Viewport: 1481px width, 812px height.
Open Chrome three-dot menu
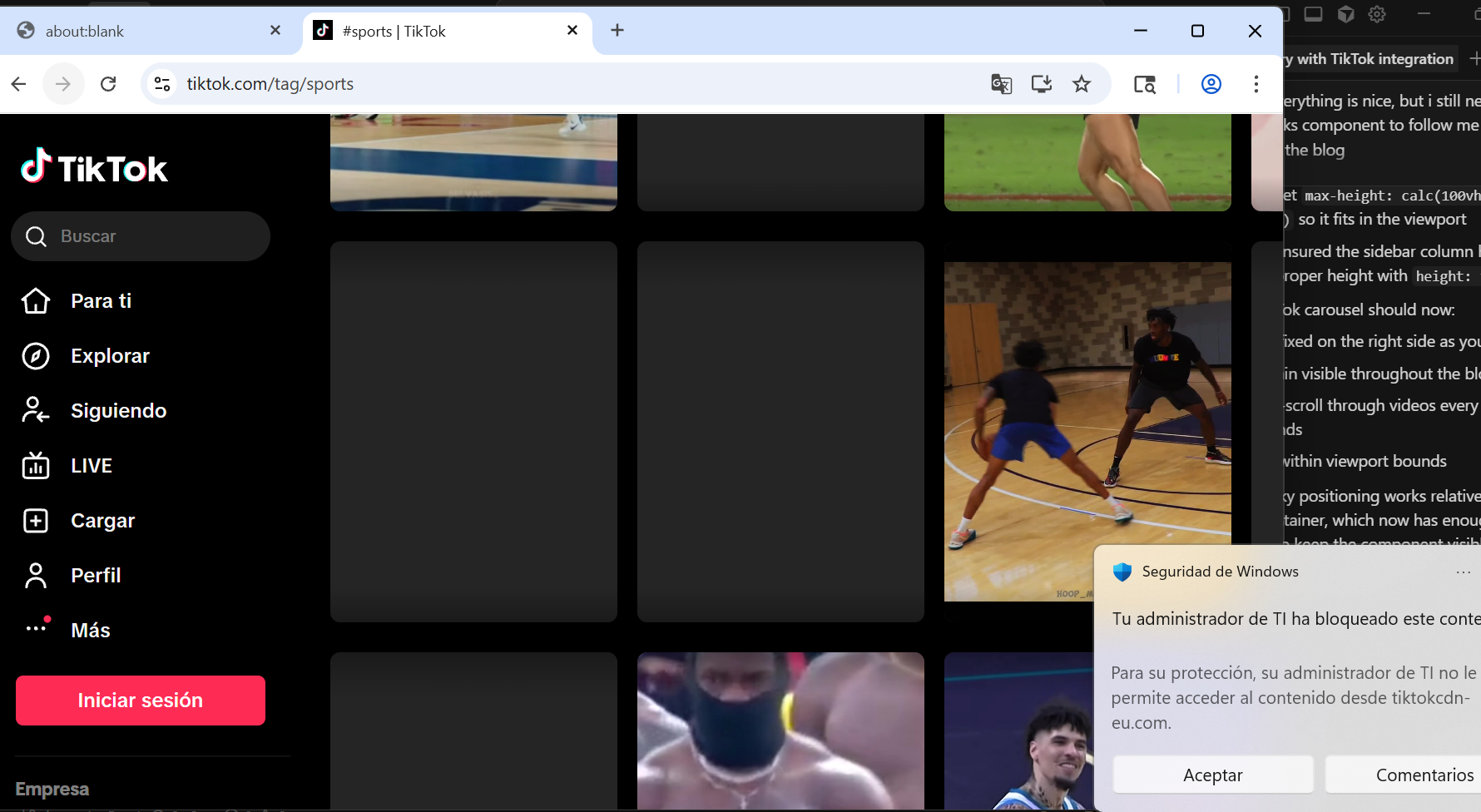click(x=1256, y=84)
